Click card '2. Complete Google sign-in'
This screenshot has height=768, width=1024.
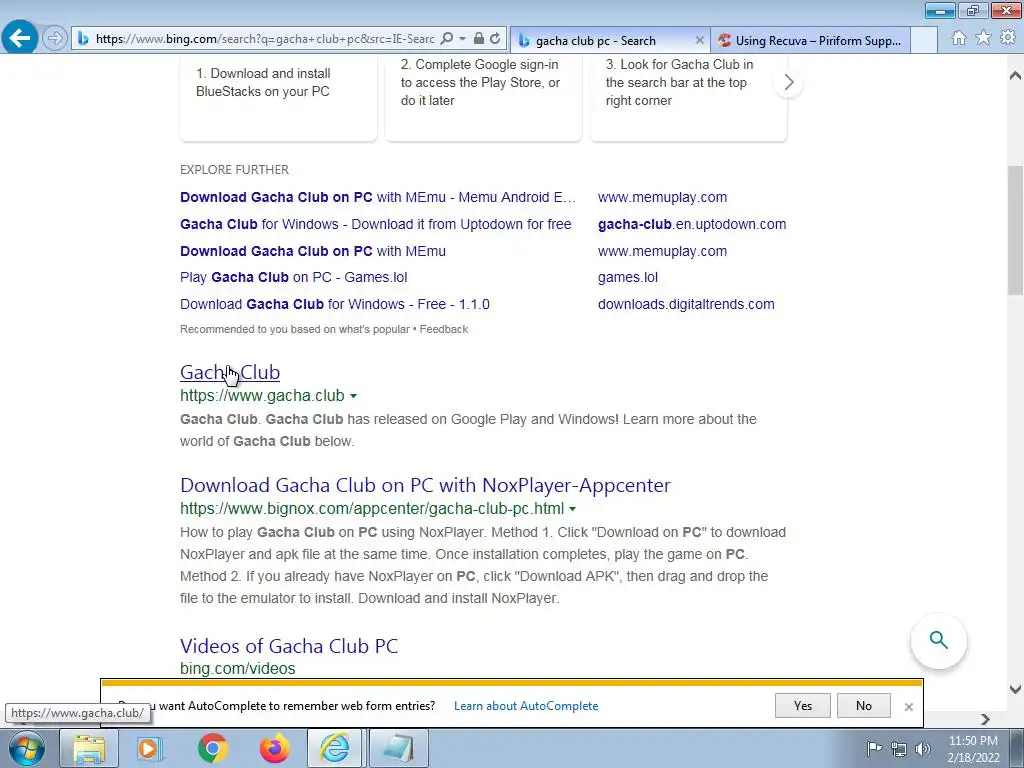[483, 98]
